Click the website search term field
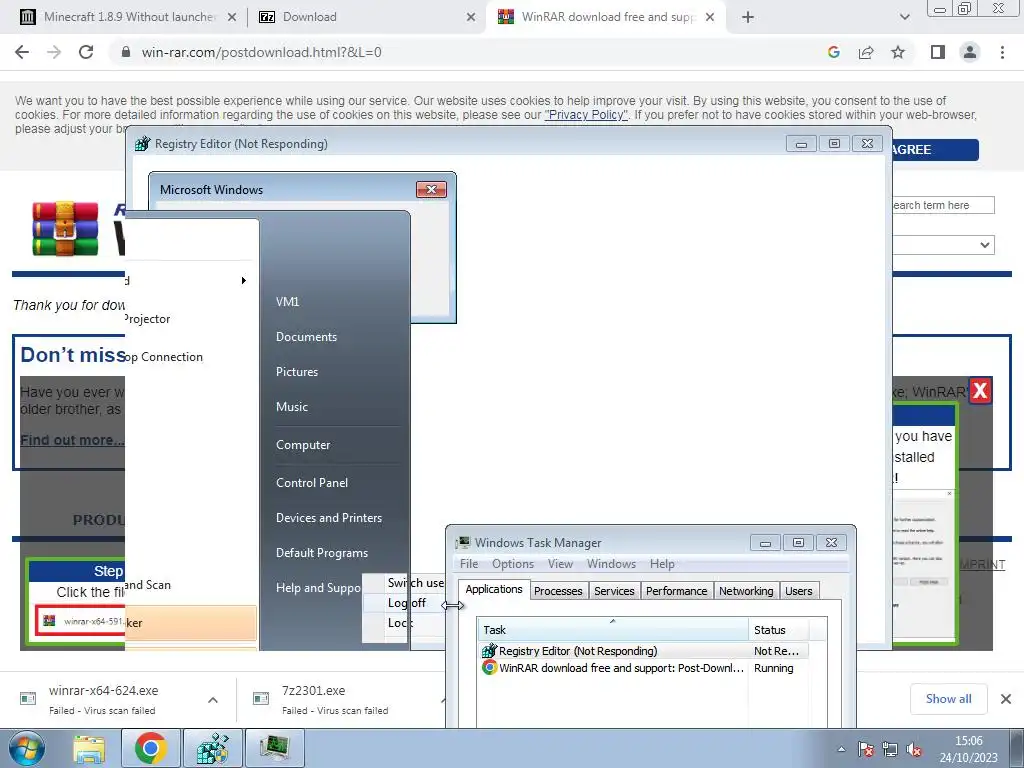Viewport: 1024px width, 768px height. tap(943, 205)
